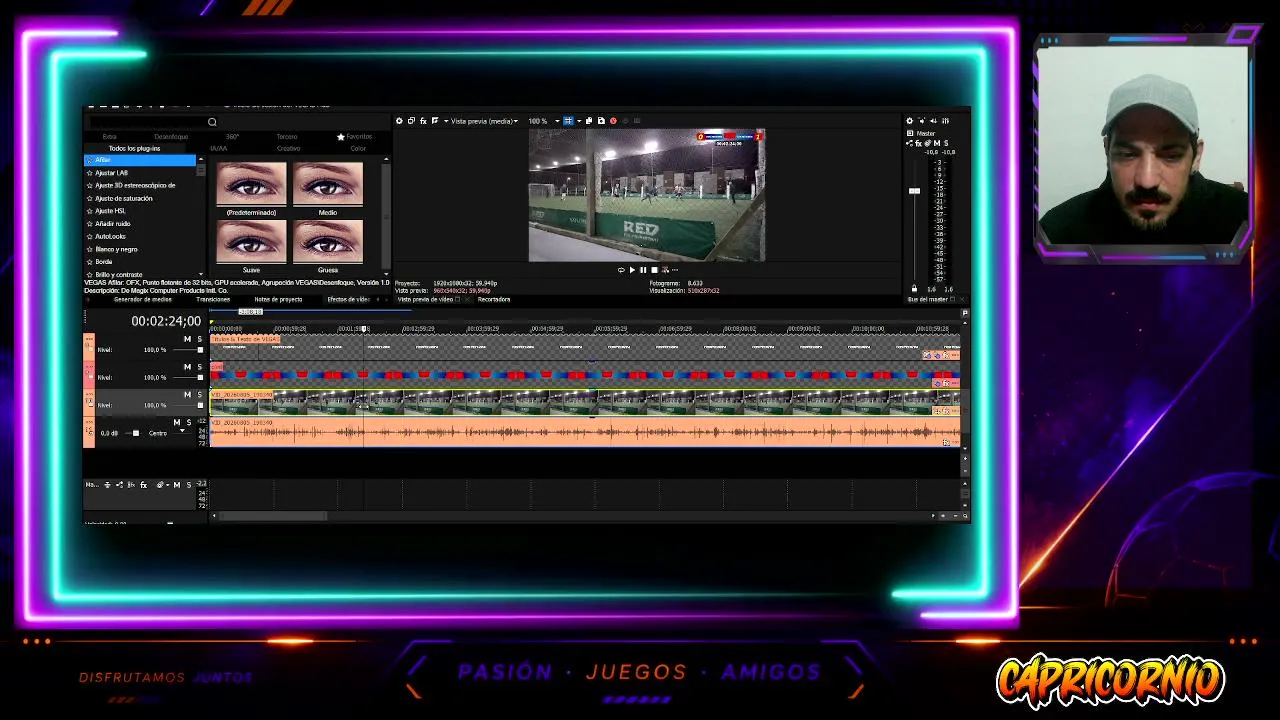Open the Favoritos plug-in tab
Image resolution: width=1280 pixels, height=720 pixels.
point(355,136)
